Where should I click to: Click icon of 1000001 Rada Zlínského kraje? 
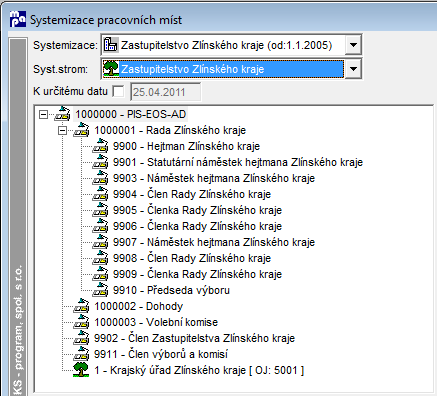81,130
